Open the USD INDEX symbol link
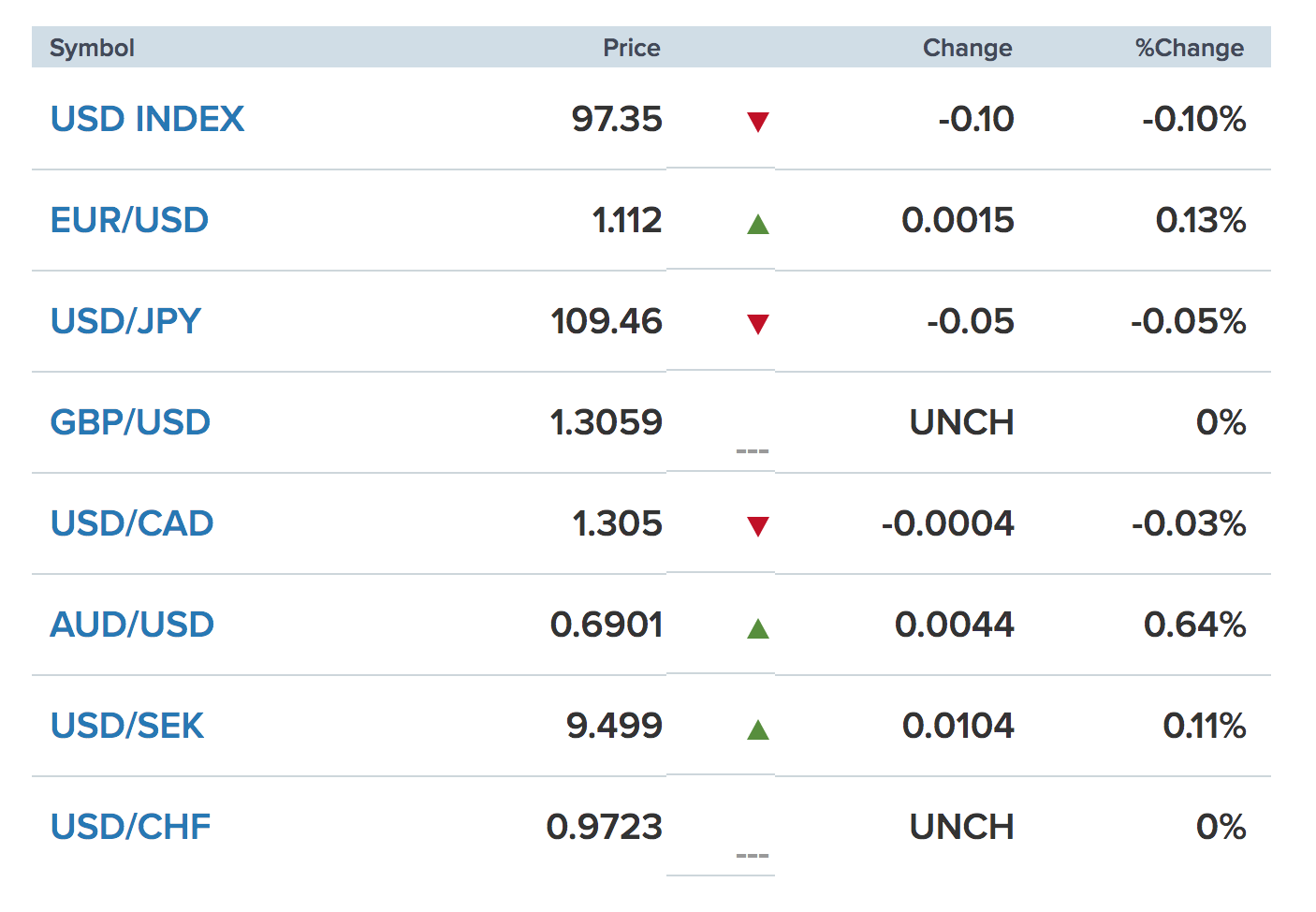Viewport: 1316px width, 912px height. pos(147,119)
